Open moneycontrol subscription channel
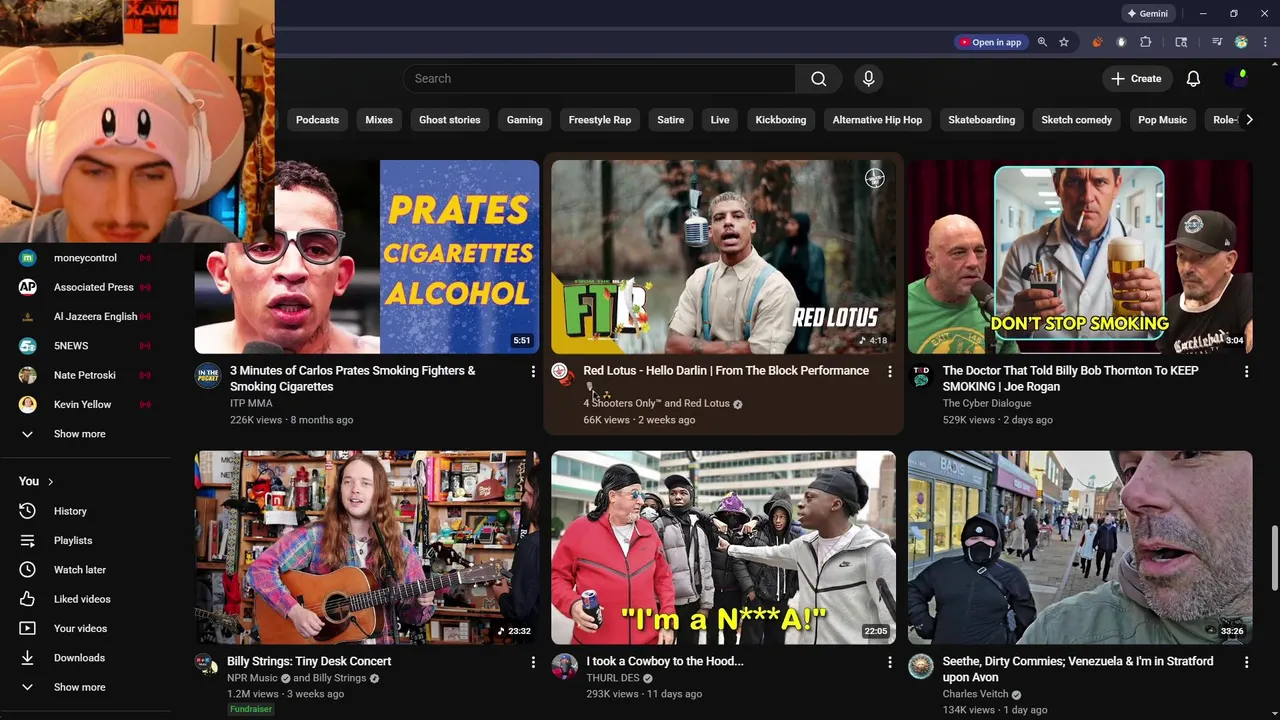The height and width of the screenshot is (720, 1280). click(85, 258)
